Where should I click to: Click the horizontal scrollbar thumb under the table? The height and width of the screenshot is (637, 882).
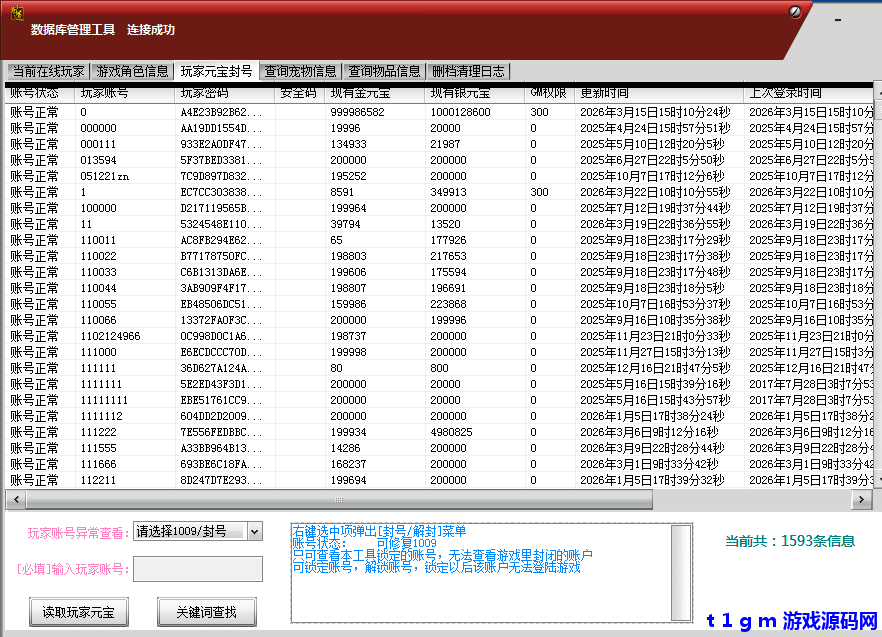coord(338,498)
